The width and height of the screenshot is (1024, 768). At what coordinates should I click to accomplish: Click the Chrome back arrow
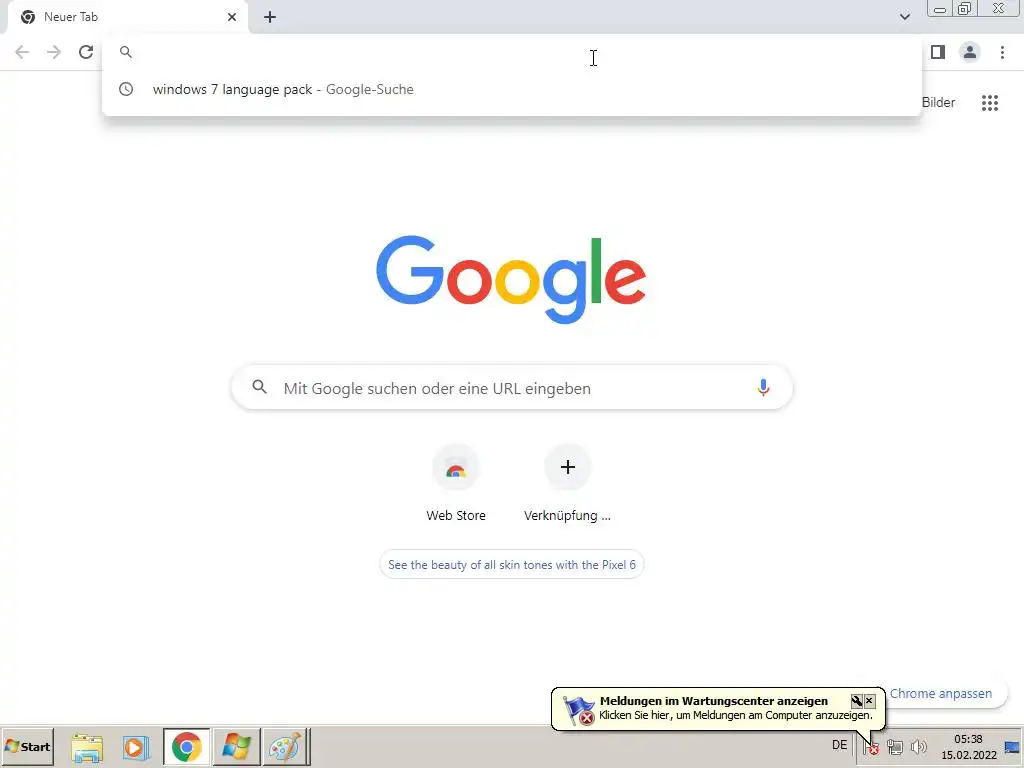click(x=22, y=52)
